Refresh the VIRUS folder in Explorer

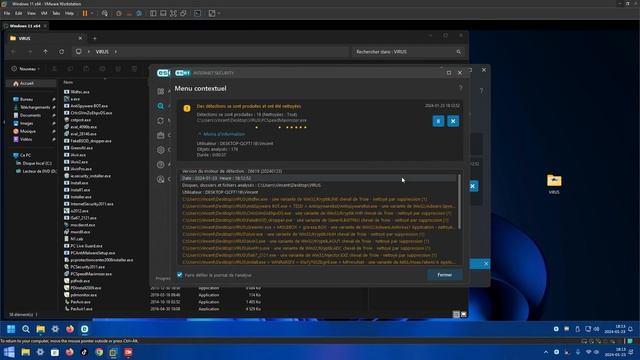[61, 52]
